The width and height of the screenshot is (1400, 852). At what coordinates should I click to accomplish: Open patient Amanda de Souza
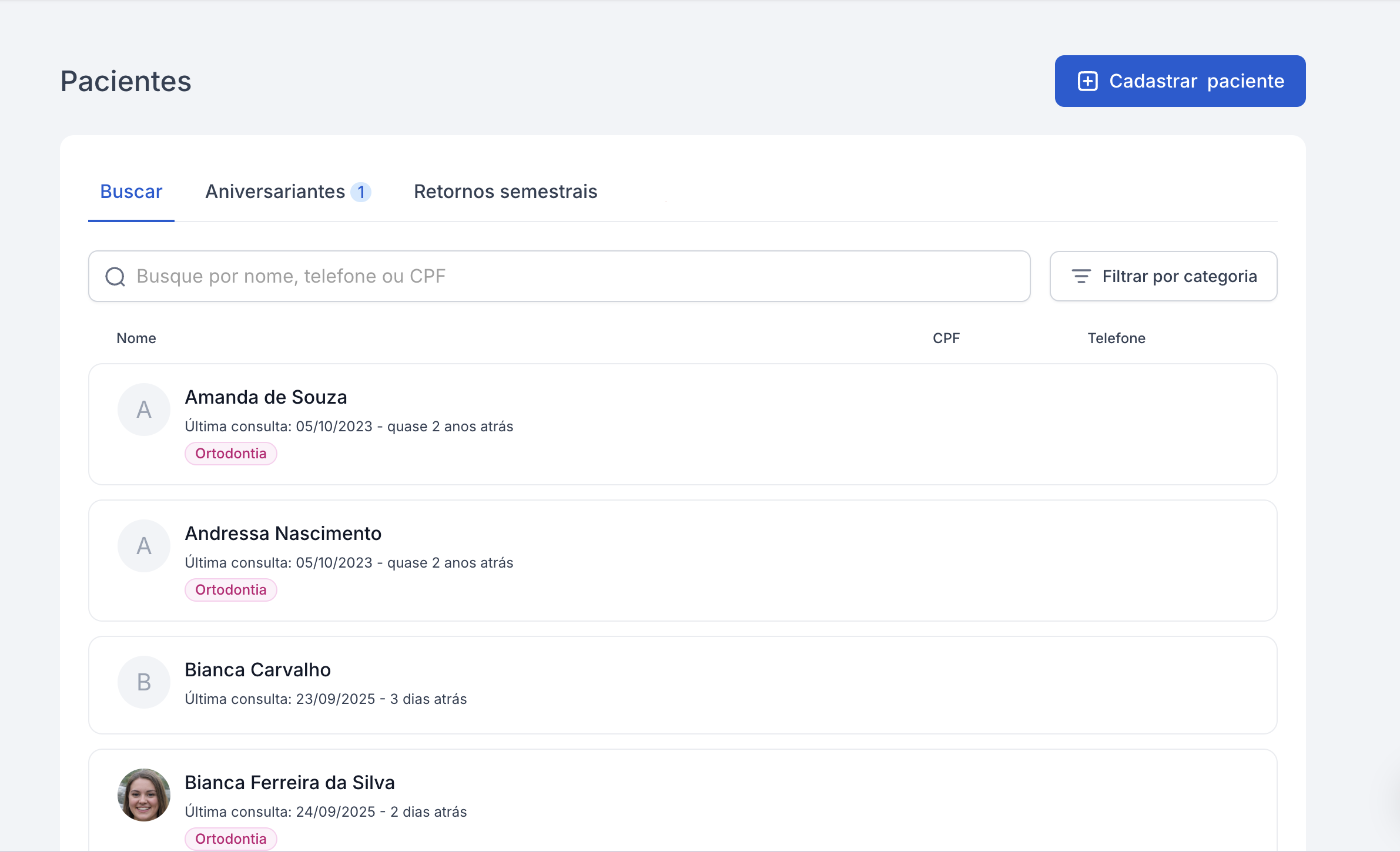point(266,398)
